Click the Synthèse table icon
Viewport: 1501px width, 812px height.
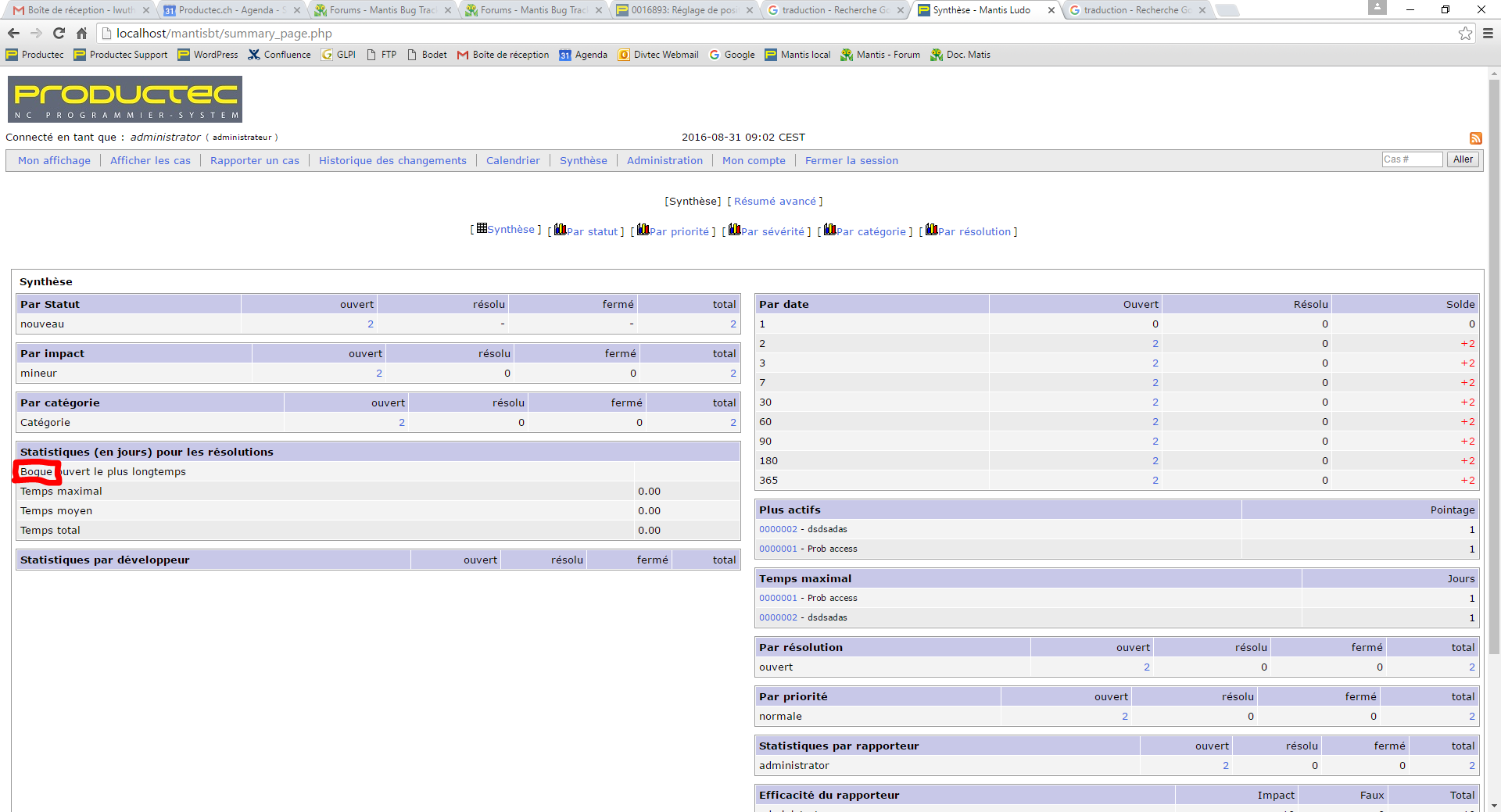(x=482, y=228)
